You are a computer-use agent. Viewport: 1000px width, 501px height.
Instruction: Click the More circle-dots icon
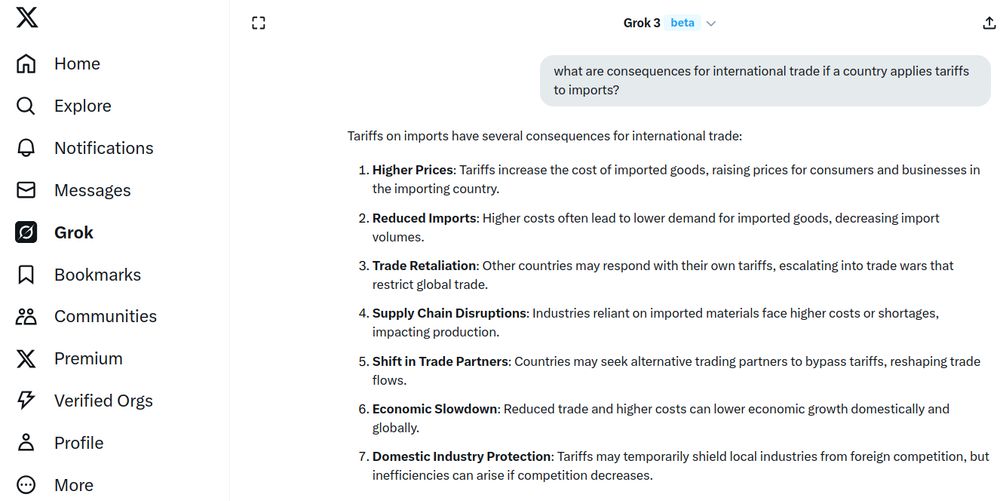coord(26,485)
